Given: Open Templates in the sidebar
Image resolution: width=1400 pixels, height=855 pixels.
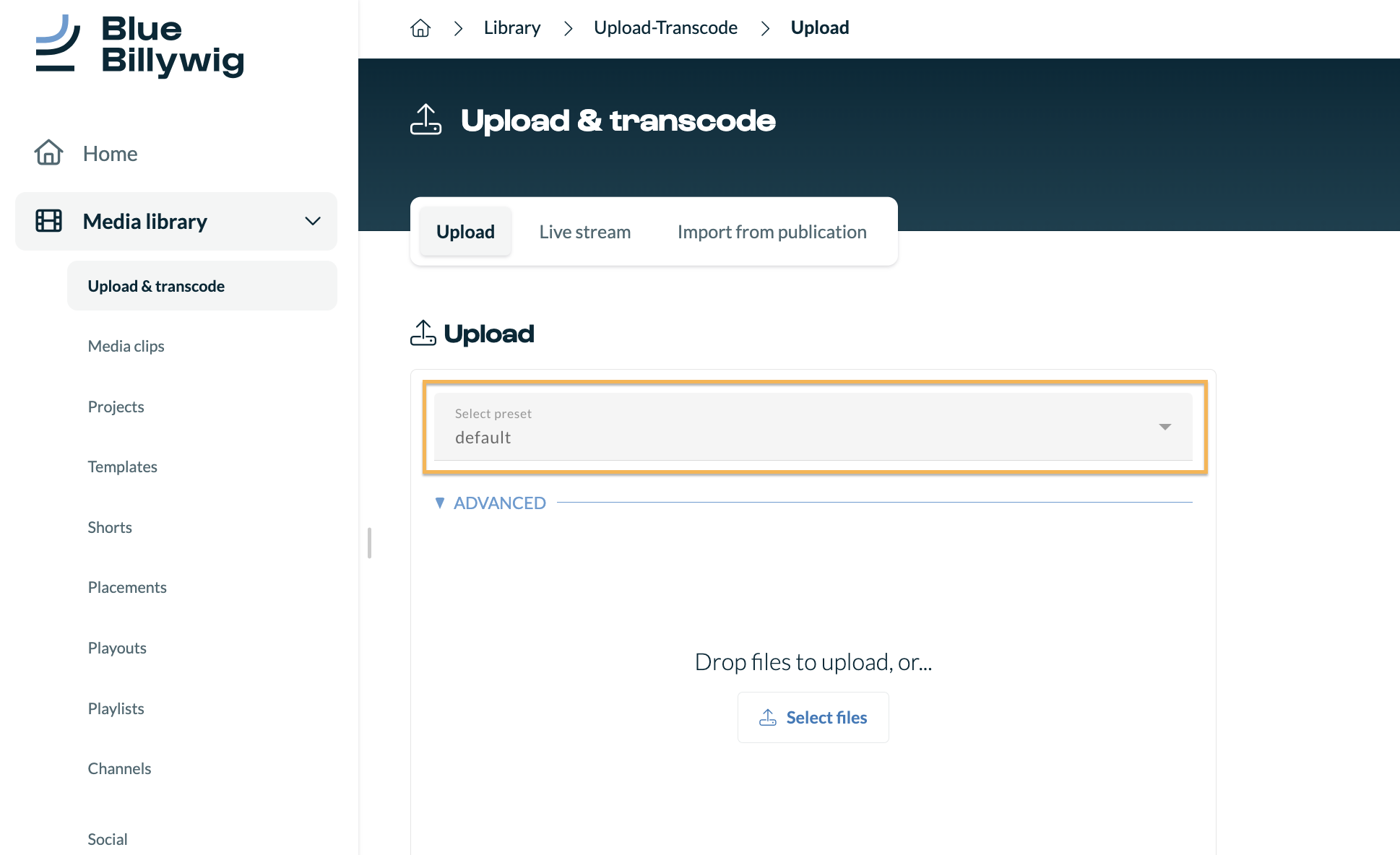Looking at the screenshot, I should [x=122, y=466].
